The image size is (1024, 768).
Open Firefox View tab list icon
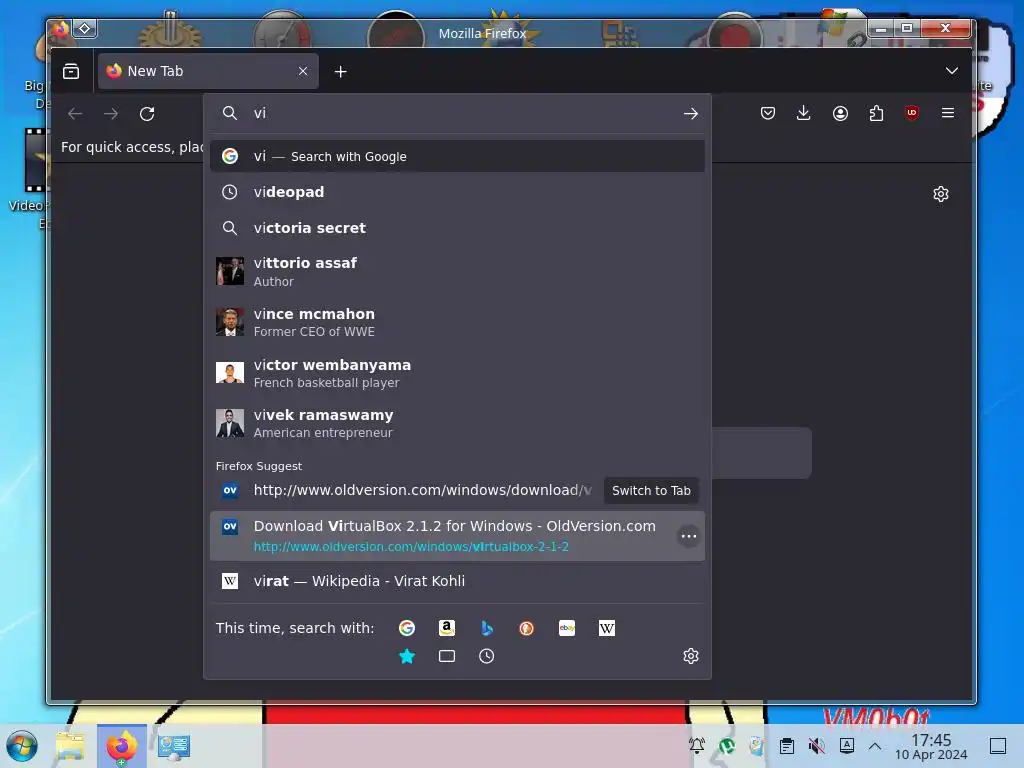coord(71,71)
